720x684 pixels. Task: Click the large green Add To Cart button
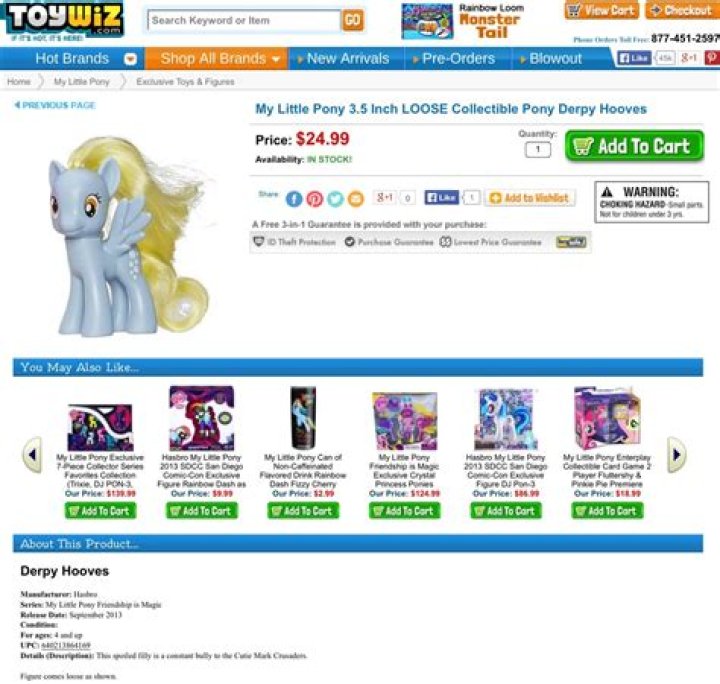634,146
